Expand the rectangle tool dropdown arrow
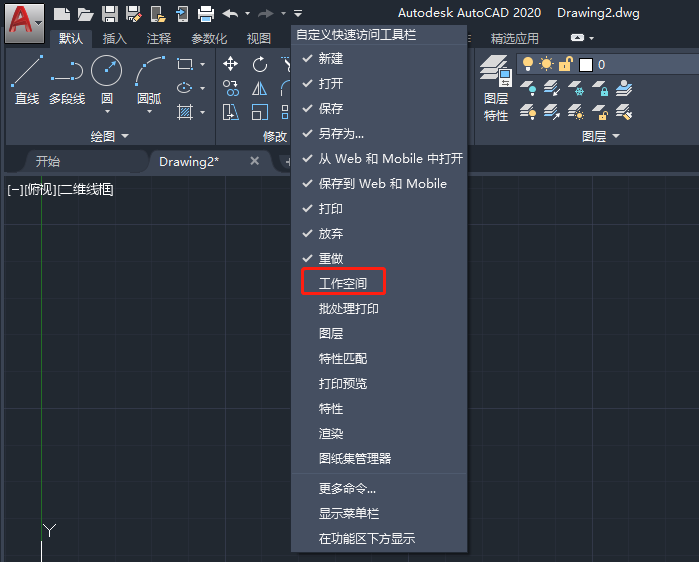699x562 pixels. point(203,65)
